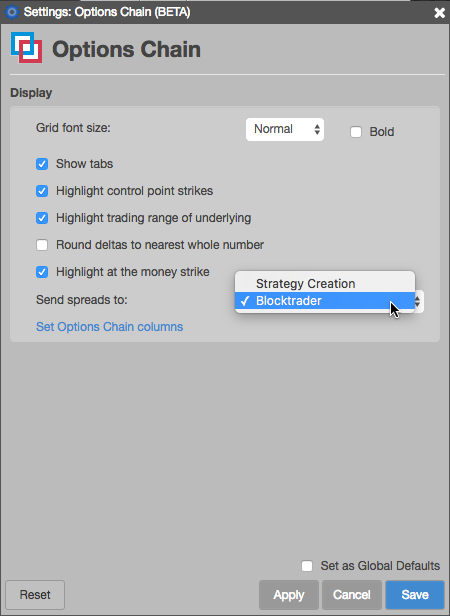Click the stepper arrows on Grid font size

(x=317, y=129)
